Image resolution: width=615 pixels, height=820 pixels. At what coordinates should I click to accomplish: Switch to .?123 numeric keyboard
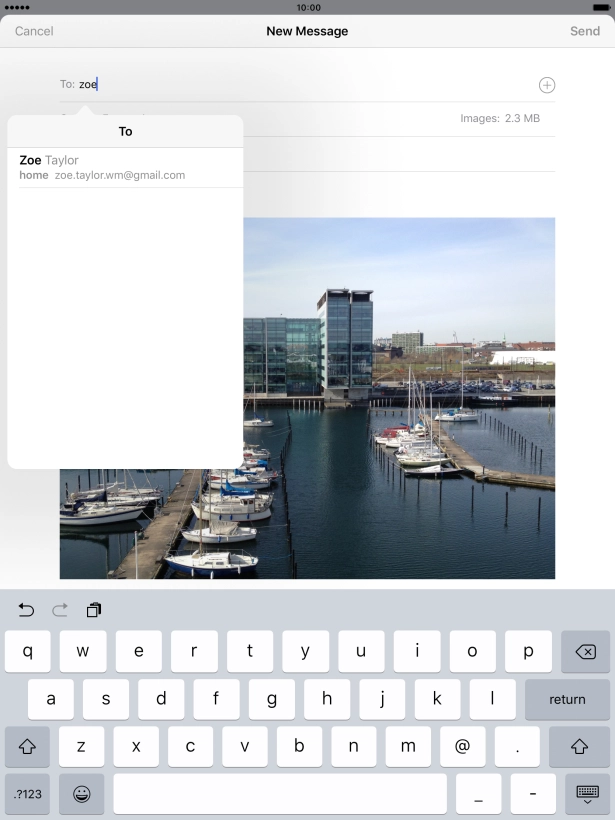(x=27, y=794)
